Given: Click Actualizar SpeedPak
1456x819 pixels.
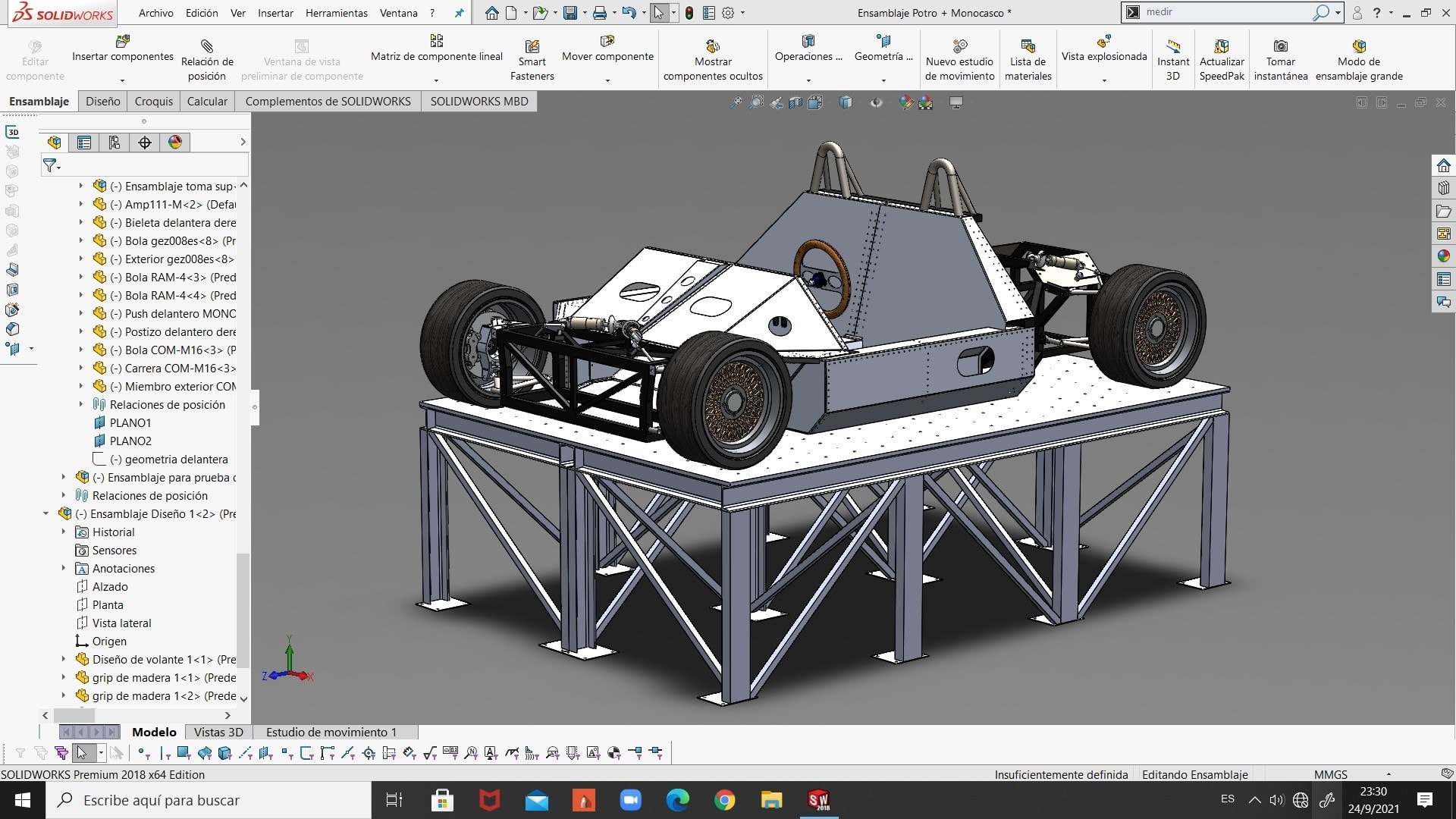Looking at the screenshot, I should tap(1222, 59).
